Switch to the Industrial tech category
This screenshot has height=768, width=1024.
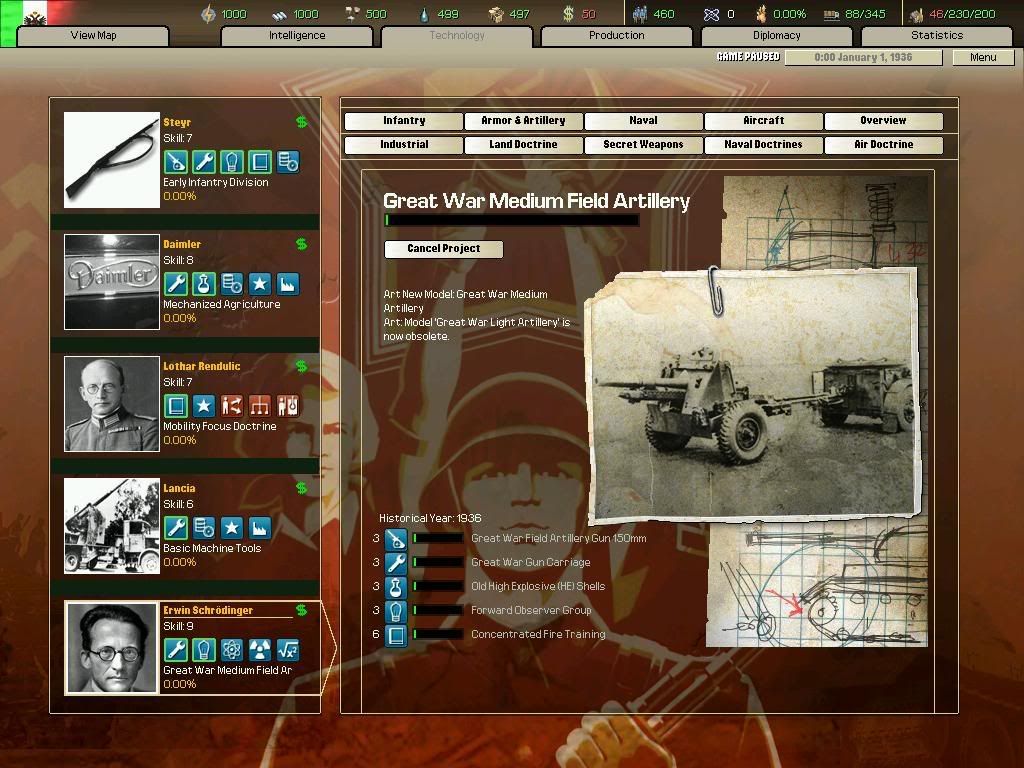tap(404, 145)
